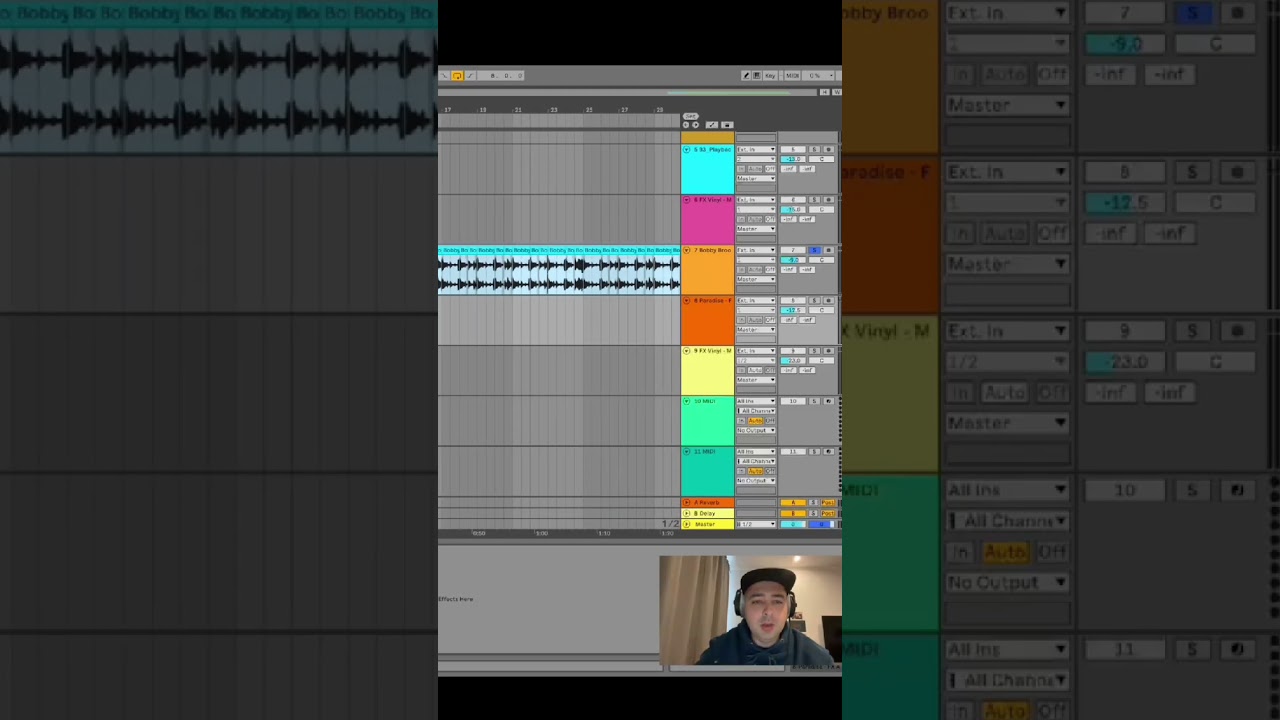The height and width of the screenshot is (720, 1280).
Task: Jump to next locator arrow
Action: tap(695, 125)
